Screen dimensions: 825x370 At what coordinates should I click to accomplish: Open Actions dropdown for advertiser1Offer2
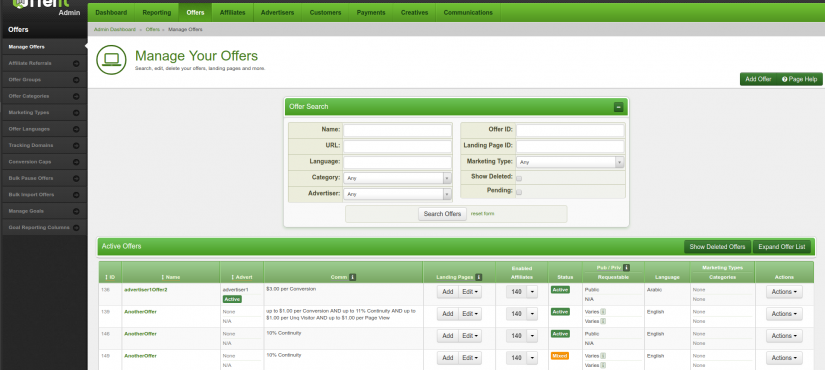coord(784,292)
